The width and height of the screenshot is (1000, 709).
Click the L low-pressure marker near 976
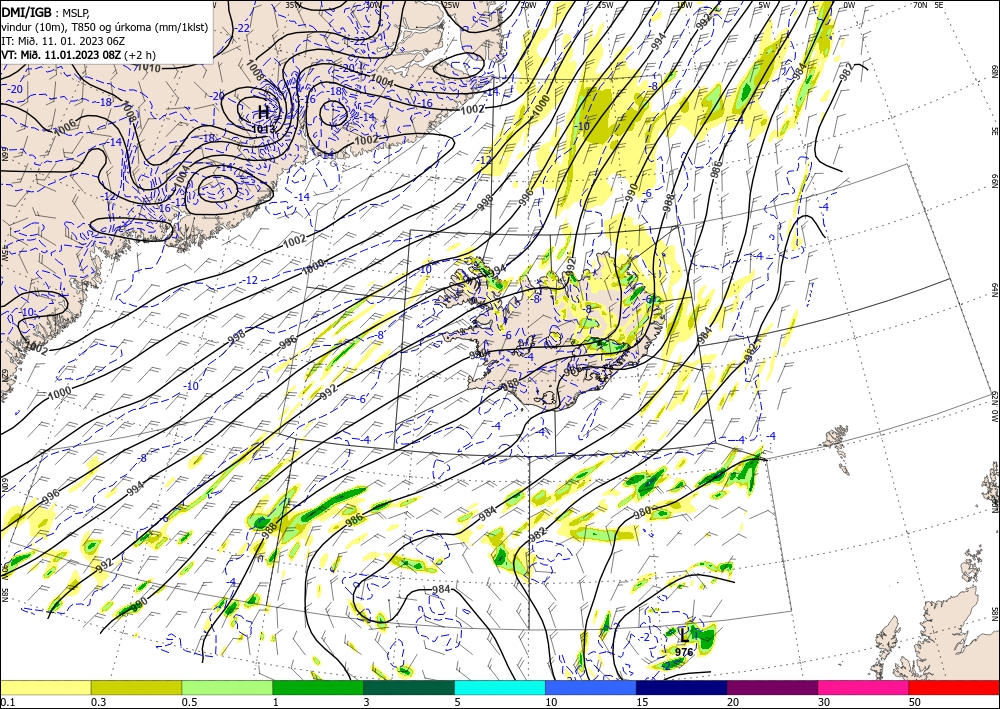684,635
